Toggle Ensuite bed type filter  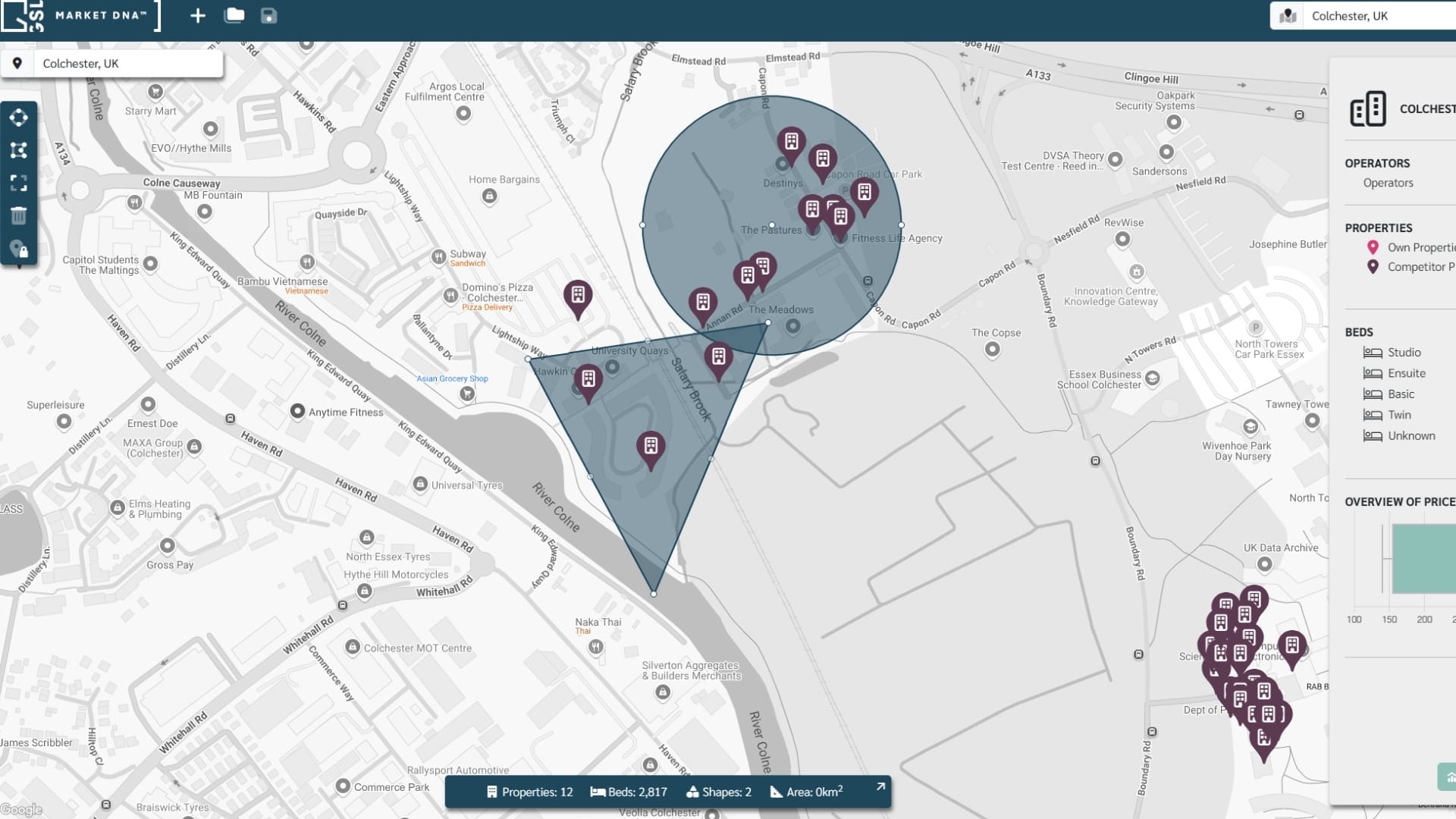pyautogui.click(x=1406, y=373)
